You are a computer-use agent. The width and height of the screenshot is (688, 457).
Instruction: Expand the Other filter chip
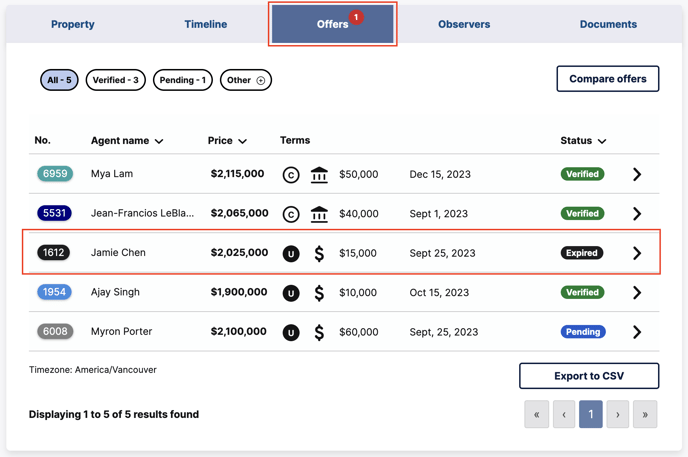click(x=246, y=80)
